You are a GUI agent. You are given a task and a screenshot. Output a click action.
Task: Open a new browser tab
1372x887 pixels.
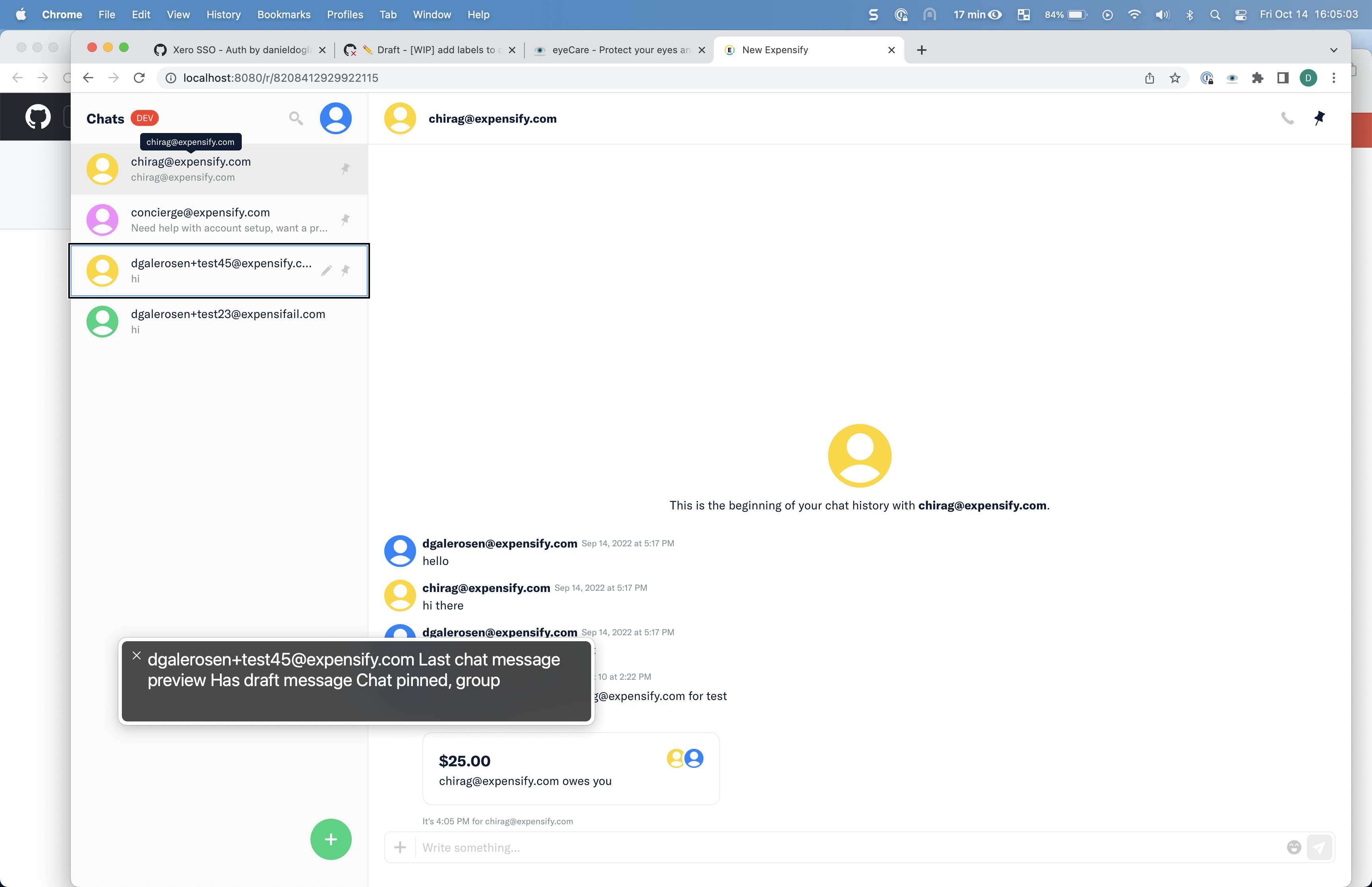[x=921, y=50]
